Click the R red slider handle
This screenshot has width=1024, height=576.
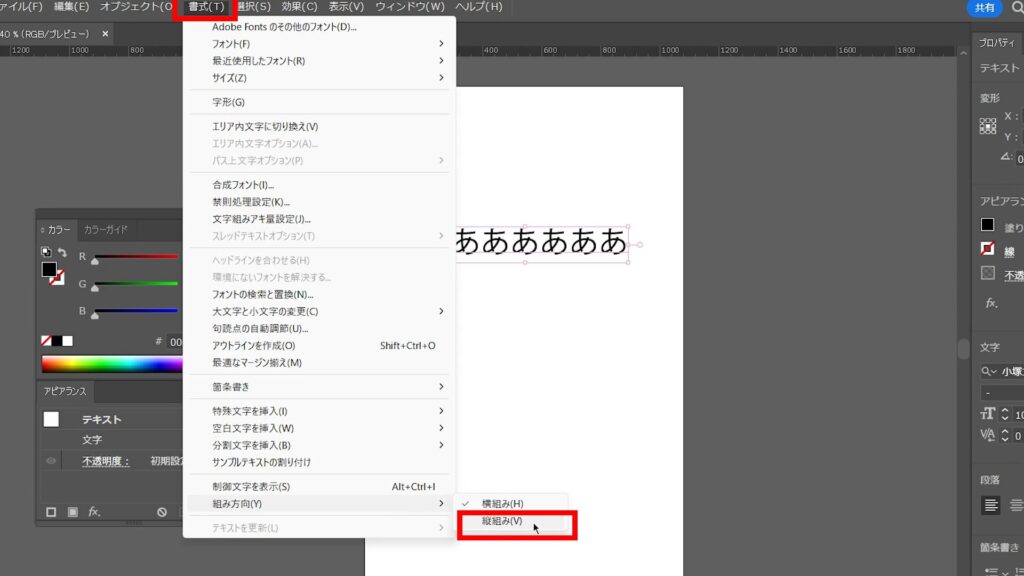(95, 261)
